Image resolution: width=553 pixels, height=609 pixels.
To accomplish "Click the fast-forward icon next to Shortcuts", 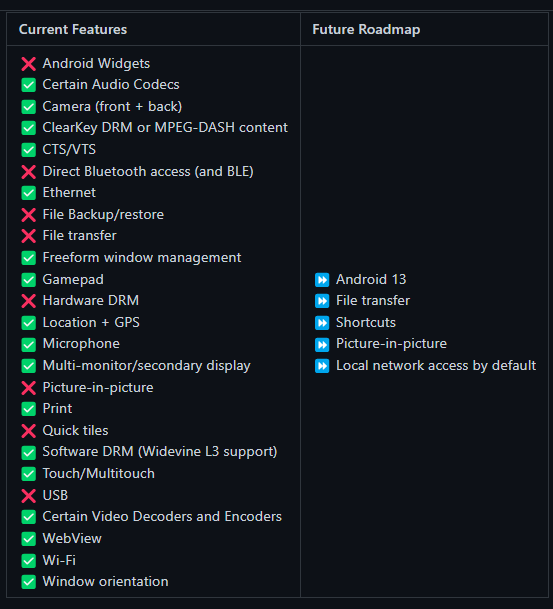I will (x=322, y=323).
